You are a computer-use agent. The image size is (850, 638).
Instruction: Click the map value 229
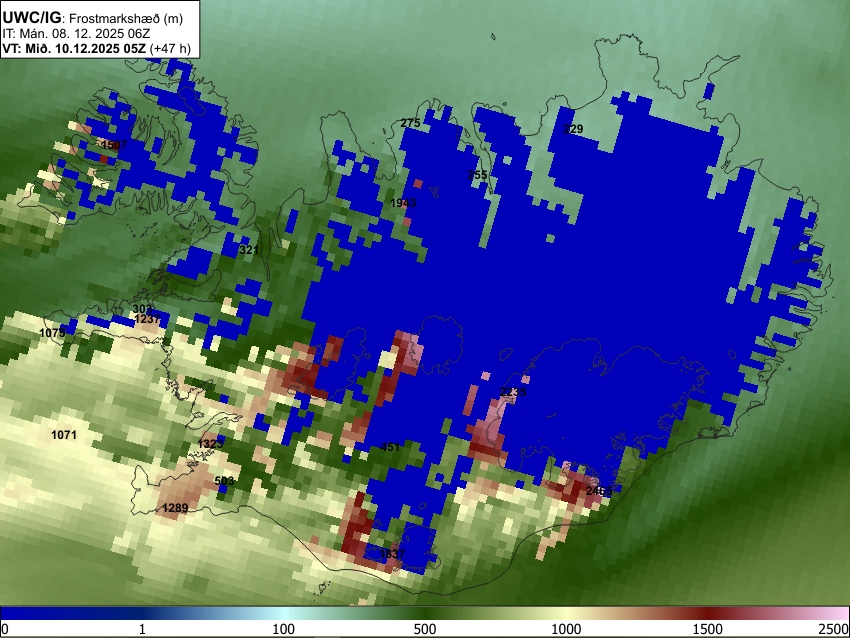click(573, 129)
